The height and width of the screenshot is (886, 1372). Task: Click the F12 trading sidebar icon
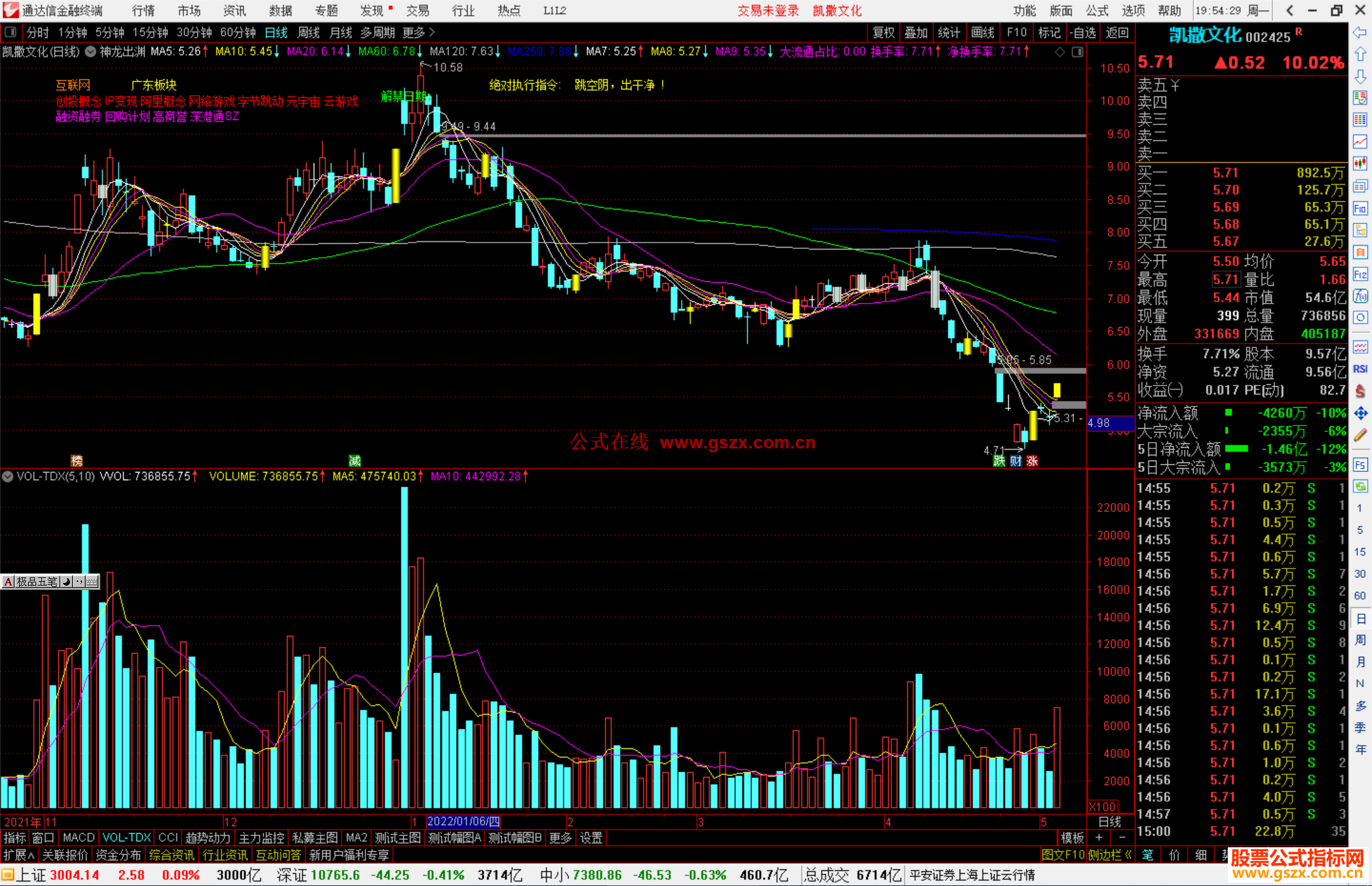pyautogui.click(x=1360, y=274)
